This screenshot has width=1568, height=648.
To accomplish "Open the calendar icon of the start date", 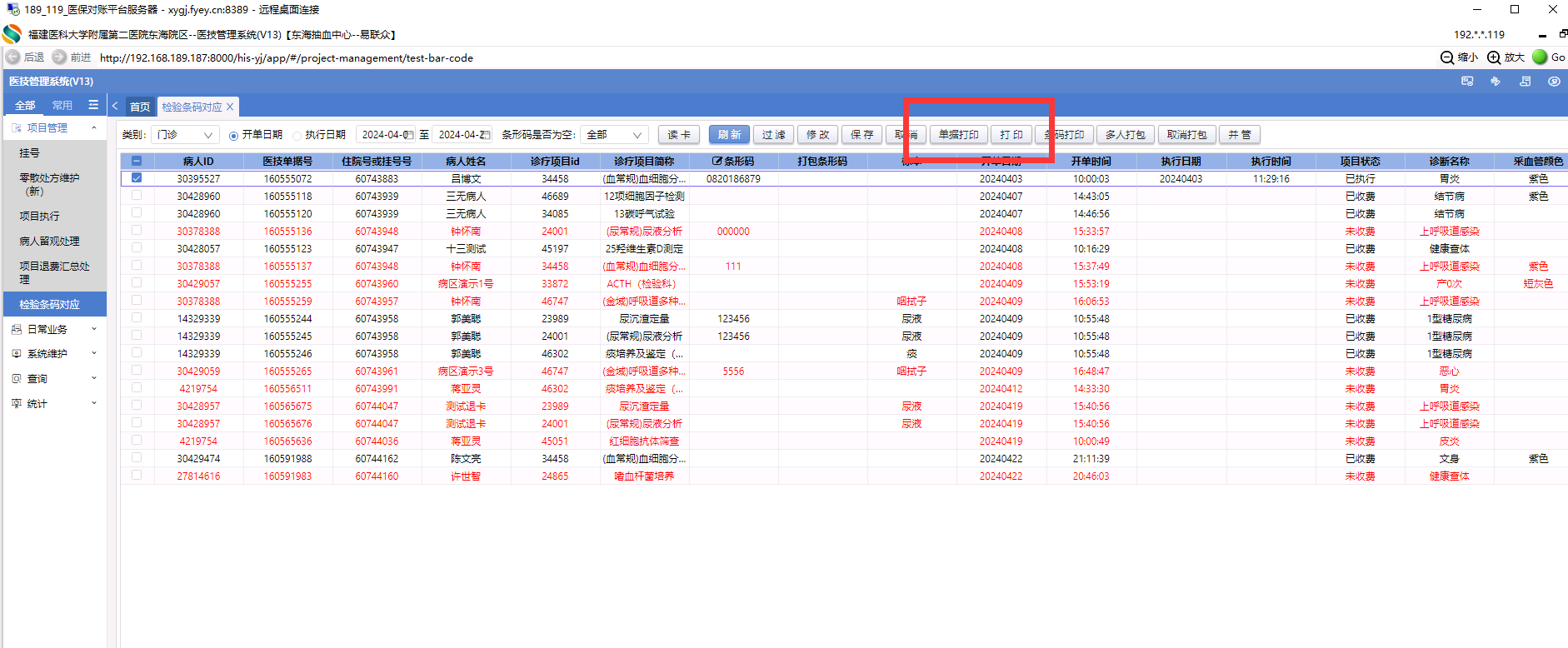I will (x=408, y=135).
